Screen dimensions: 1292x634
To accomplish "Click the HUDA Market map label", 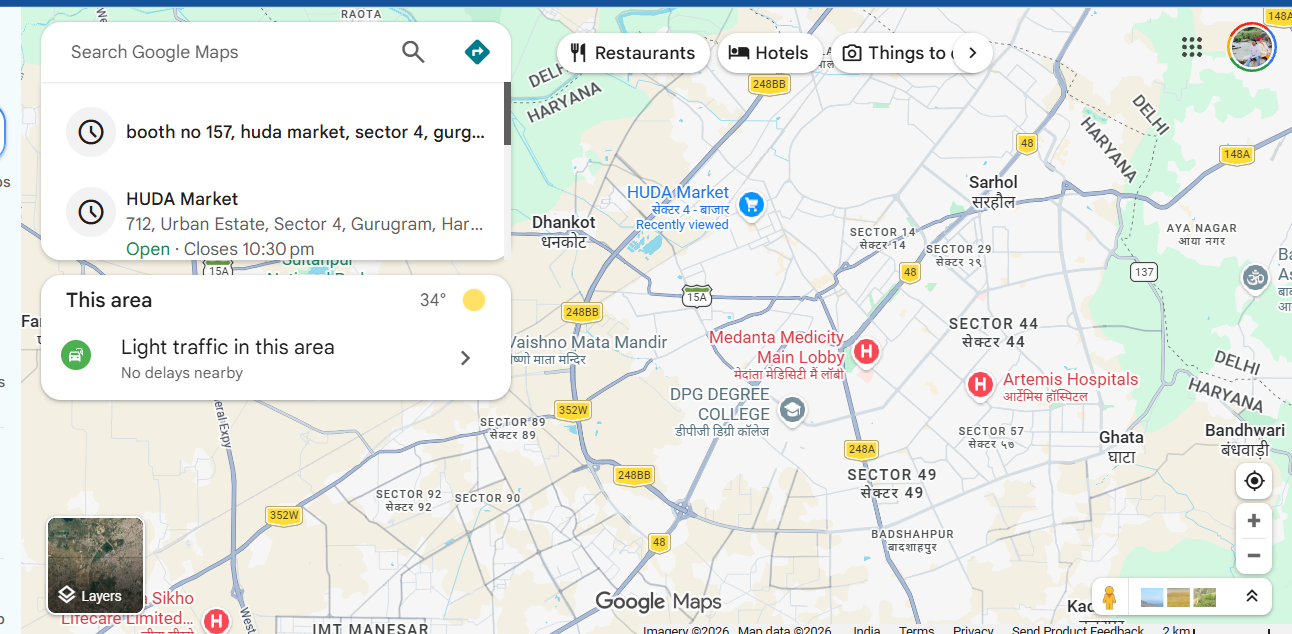I will (x=678, y=192).
